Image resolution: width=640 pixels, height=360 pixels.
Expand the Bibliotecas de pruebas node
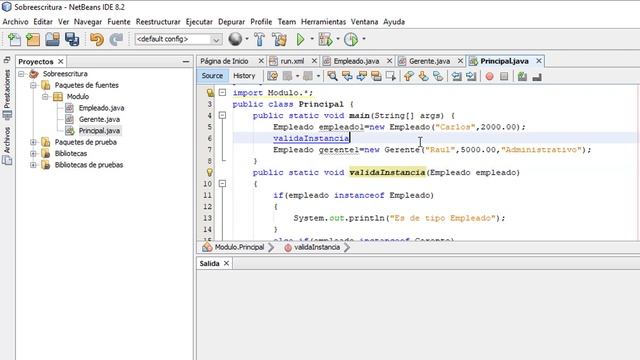click(33, 165)
